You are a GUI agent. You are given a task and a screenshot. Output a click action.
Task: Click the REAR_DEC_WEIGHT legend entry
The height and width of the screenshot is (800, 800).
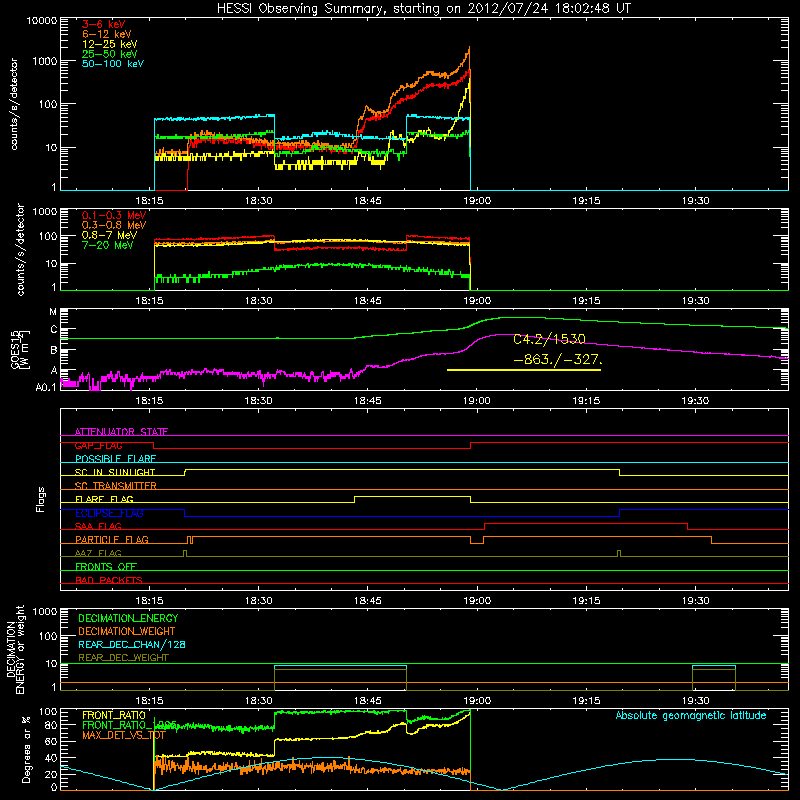click(x=123, y=658)
